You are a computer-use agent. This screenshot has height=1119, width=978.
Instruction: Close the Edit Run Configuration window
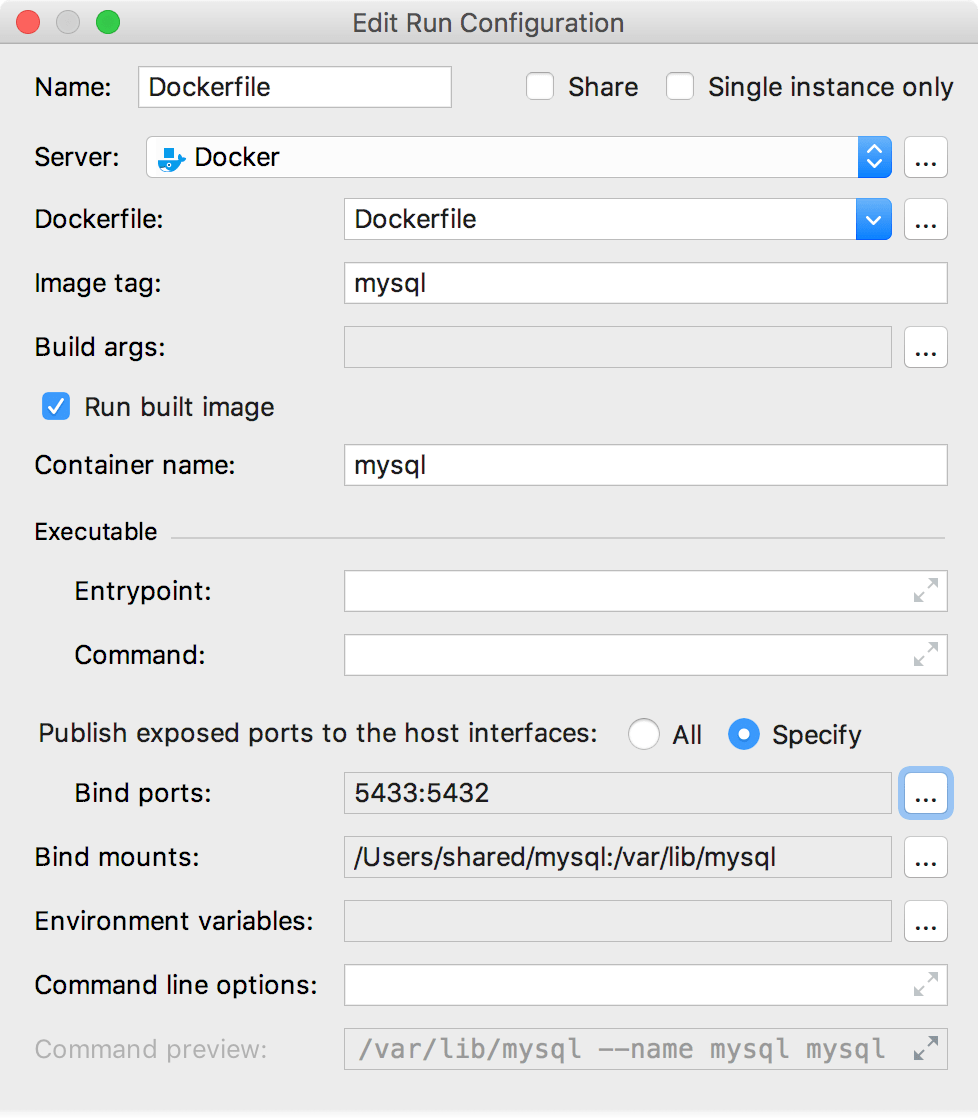pos(28,22)
